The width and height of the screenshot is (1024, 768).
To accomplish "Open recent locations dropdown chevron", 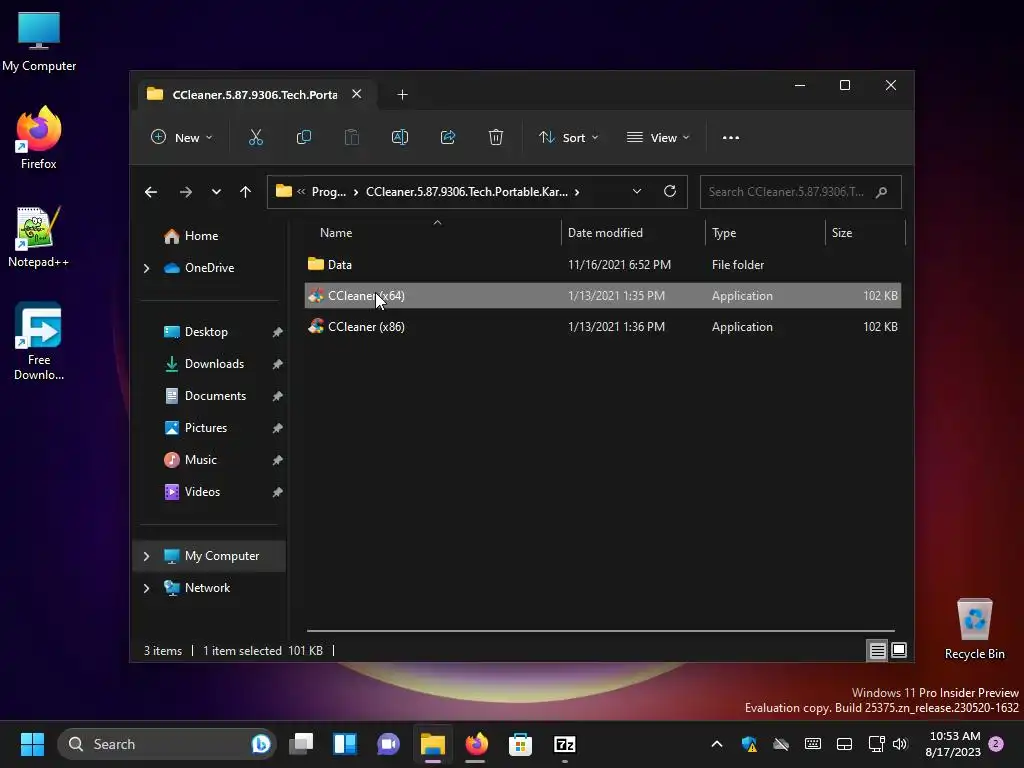I will [216, 192].
